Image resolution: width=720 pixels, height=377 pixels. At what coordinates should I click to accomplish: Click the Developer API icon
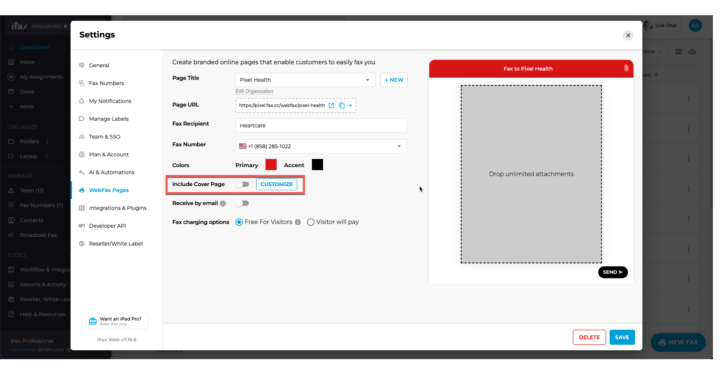(82, 226)
